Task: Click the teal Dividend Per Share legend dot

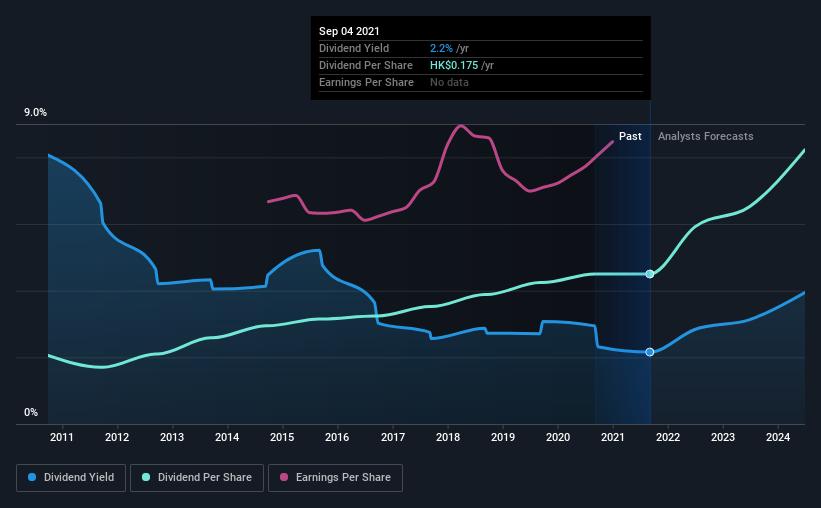Action: [x=146, y=477]
